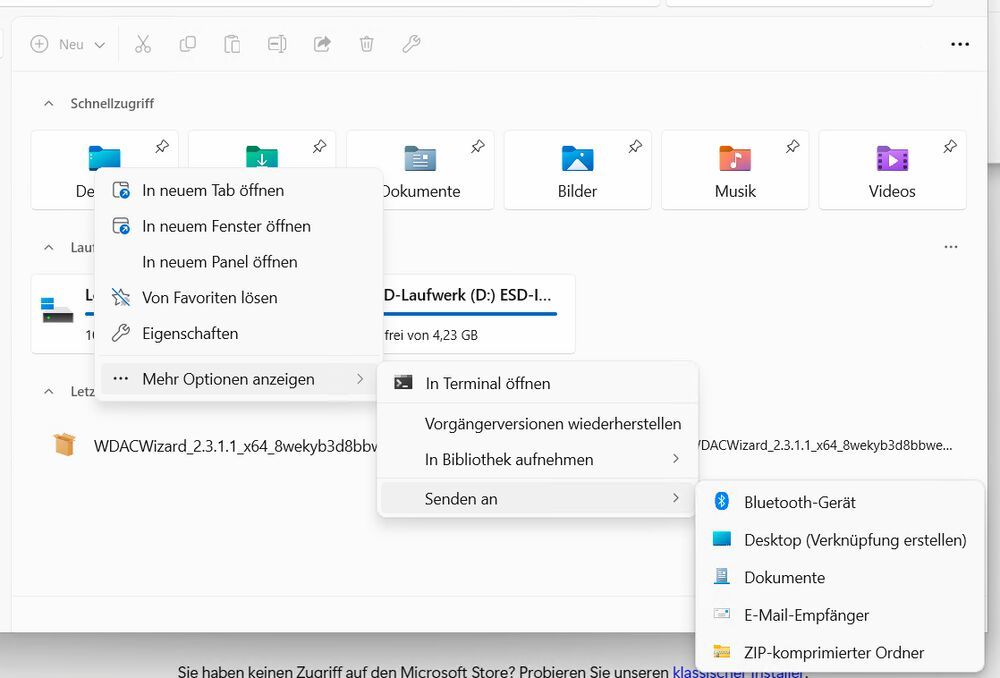Send to Desktop (Verknüpfung erstellen)
1000x678 pixels.
(x=839, y=540)
